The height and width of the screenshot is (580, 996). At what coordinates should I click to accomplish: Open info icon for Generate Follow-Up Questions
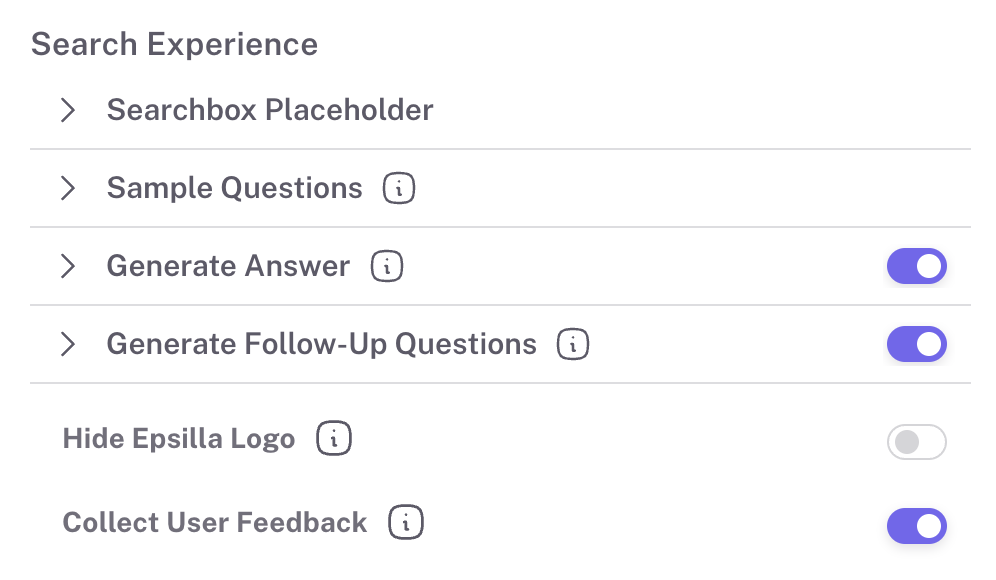tap(573, 344)
